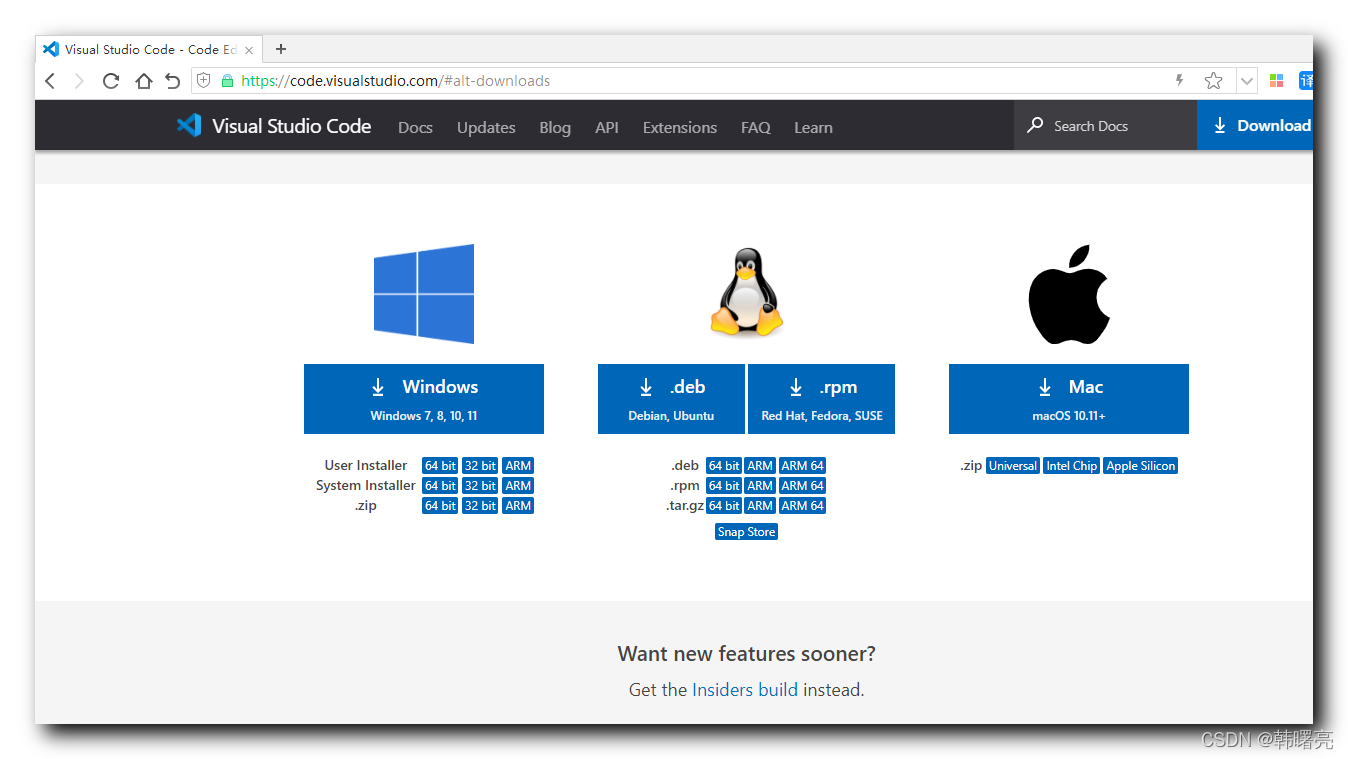This screenshot has height=759, width=1348.
Task: Click the search magnifier icon
Action: click(x=1035, y=126)
